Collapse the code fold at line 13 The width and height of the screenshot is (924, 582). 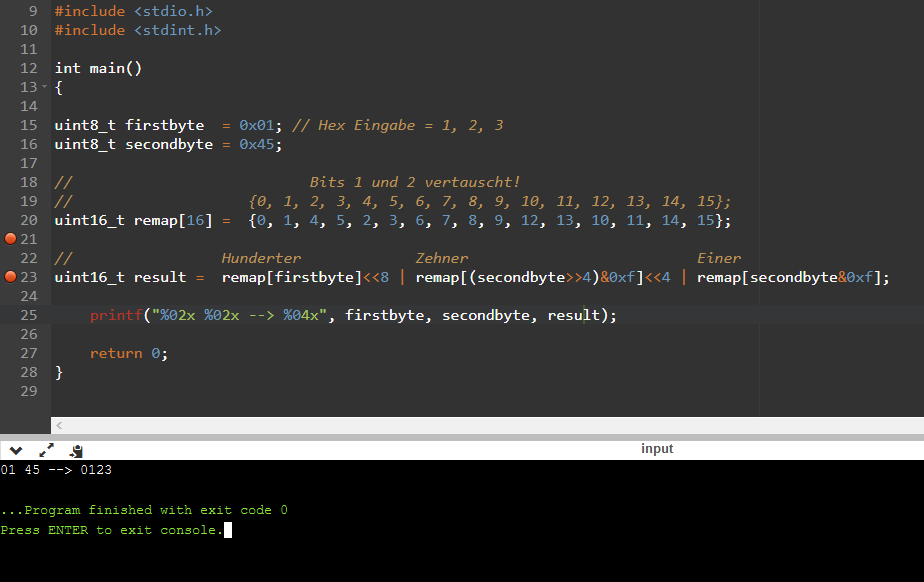(44, 87)
